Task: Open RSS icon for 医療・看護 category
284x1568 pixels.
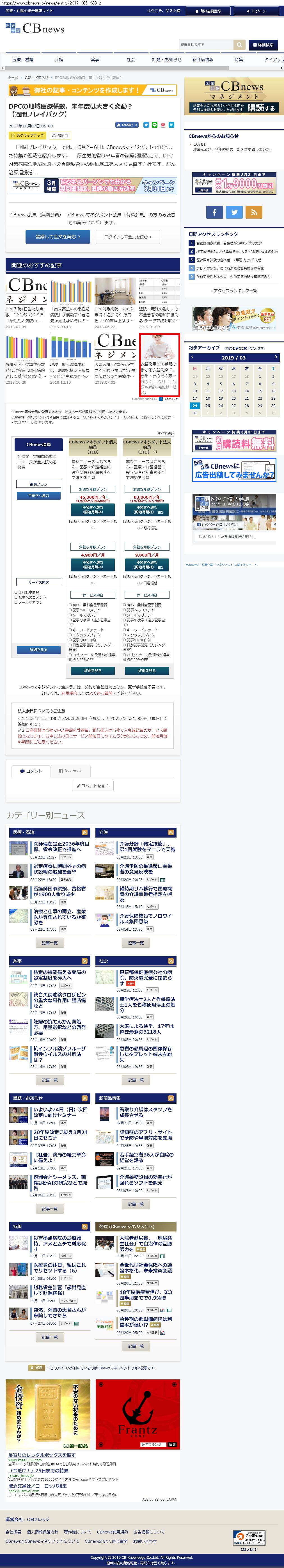Action: tap(84, 832)
